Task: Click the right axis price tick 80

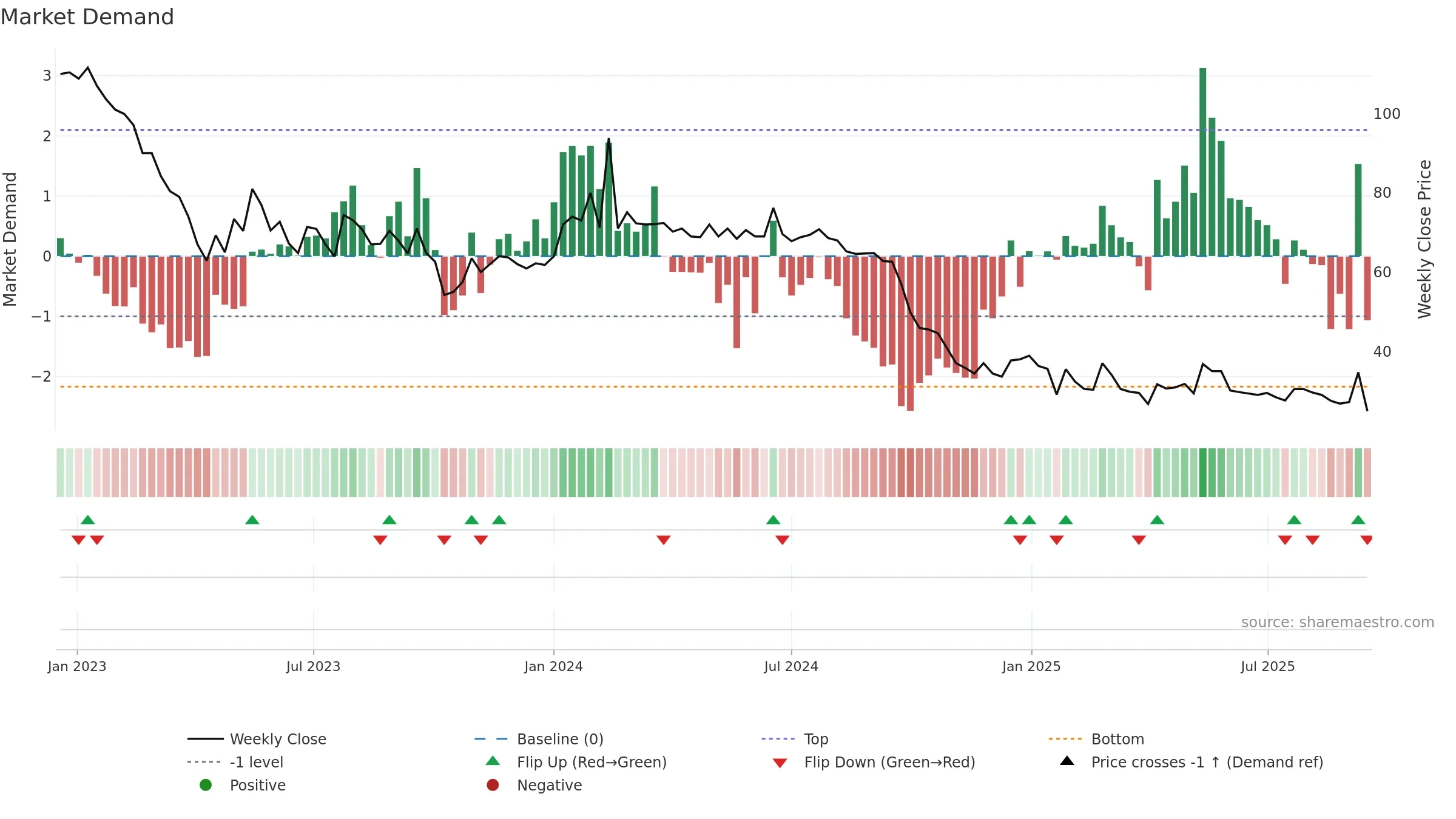Action: (x=1382, y=193)
